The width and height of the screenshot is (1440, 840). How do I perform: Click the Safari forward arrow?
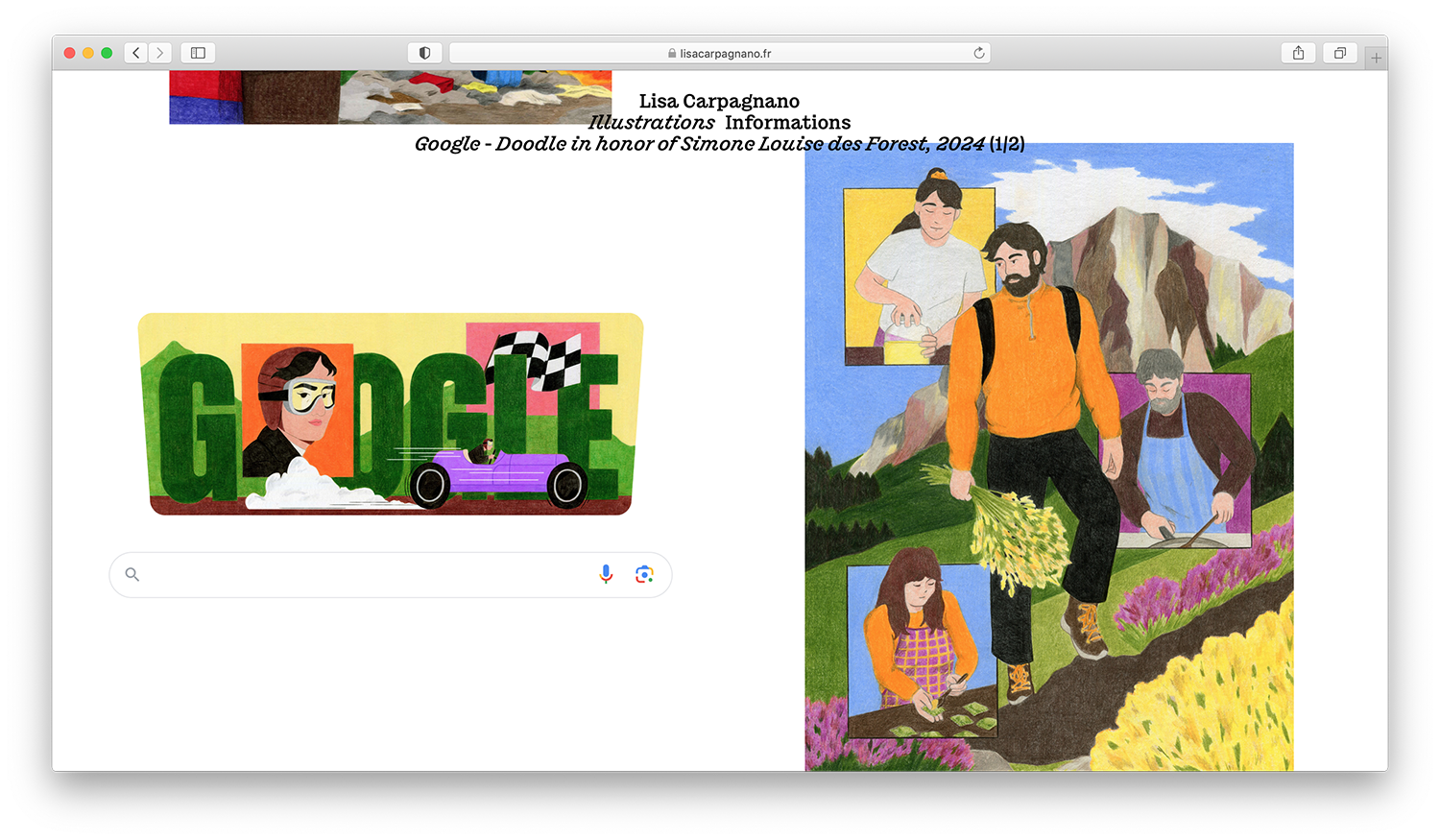tap(160, 53)
